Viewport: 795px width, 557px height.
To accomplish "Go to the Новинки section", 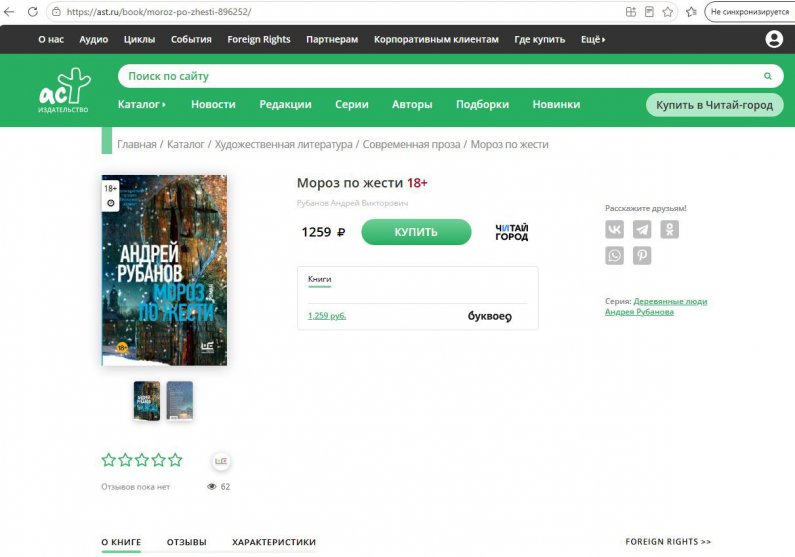I will point(556,104).
